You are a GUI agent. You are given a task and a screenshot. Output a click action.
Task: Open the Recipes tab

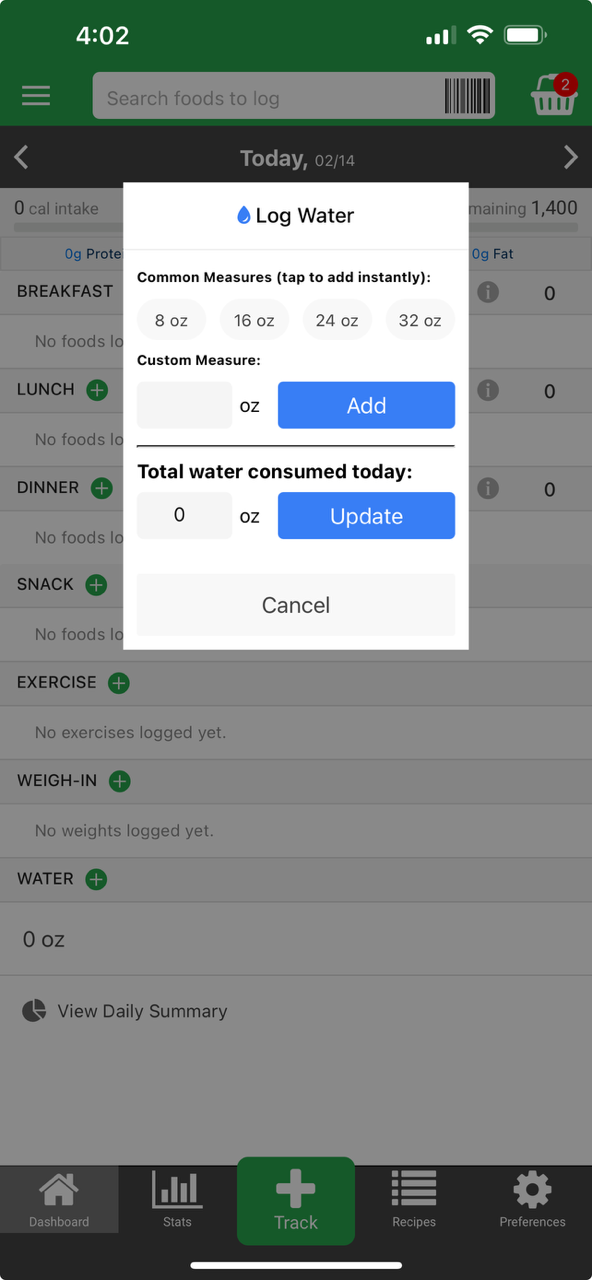click(414, 1199)
